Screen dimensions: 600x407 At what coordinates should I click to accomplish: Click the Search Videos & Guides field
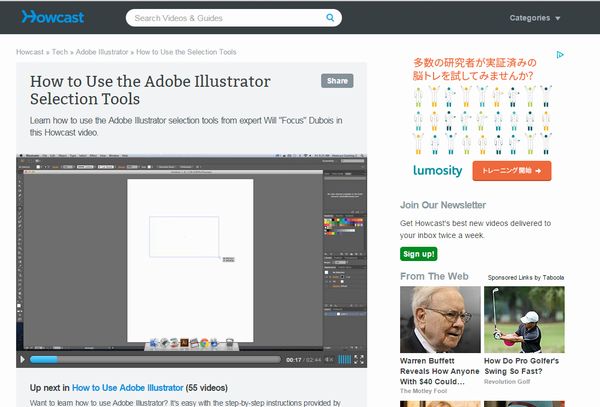coord(233,18)
